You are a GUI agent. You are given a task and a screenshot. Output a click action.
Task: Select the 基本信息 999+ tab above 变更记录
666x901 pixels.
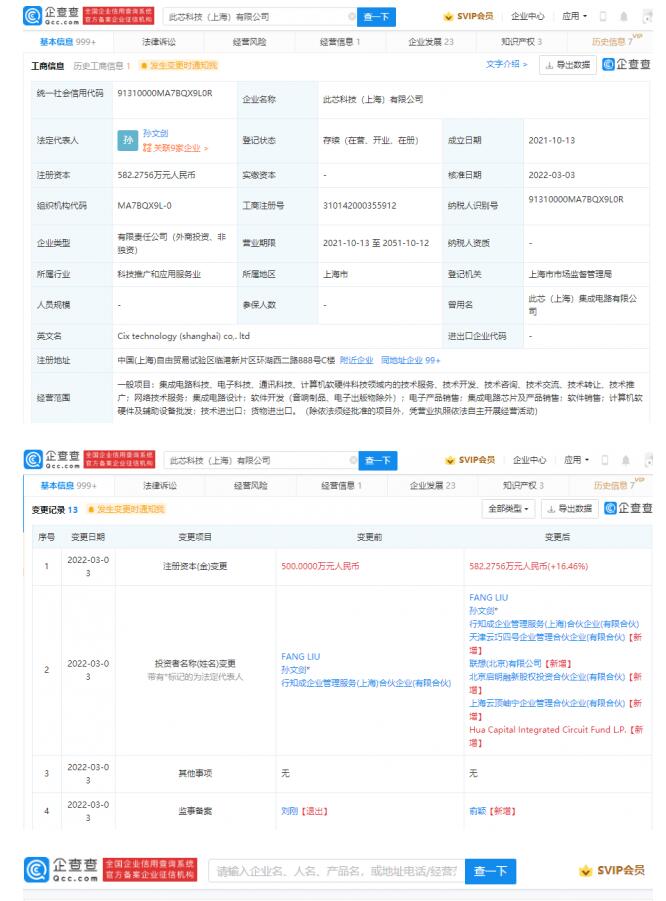pos(68,486)
